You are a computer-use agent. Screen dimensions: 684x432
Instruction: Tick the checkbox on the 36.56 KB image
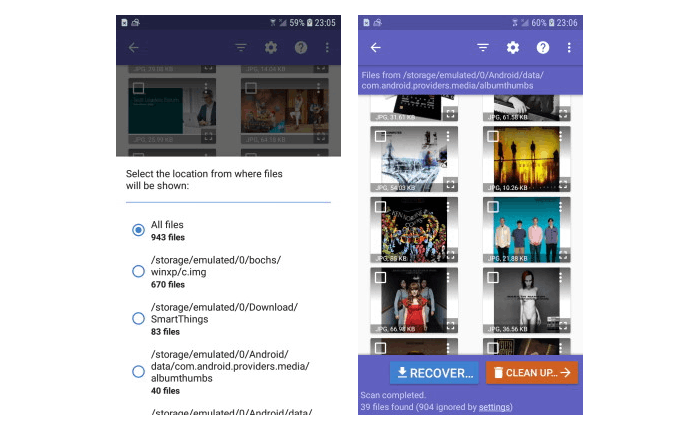(x=493, y=278)
